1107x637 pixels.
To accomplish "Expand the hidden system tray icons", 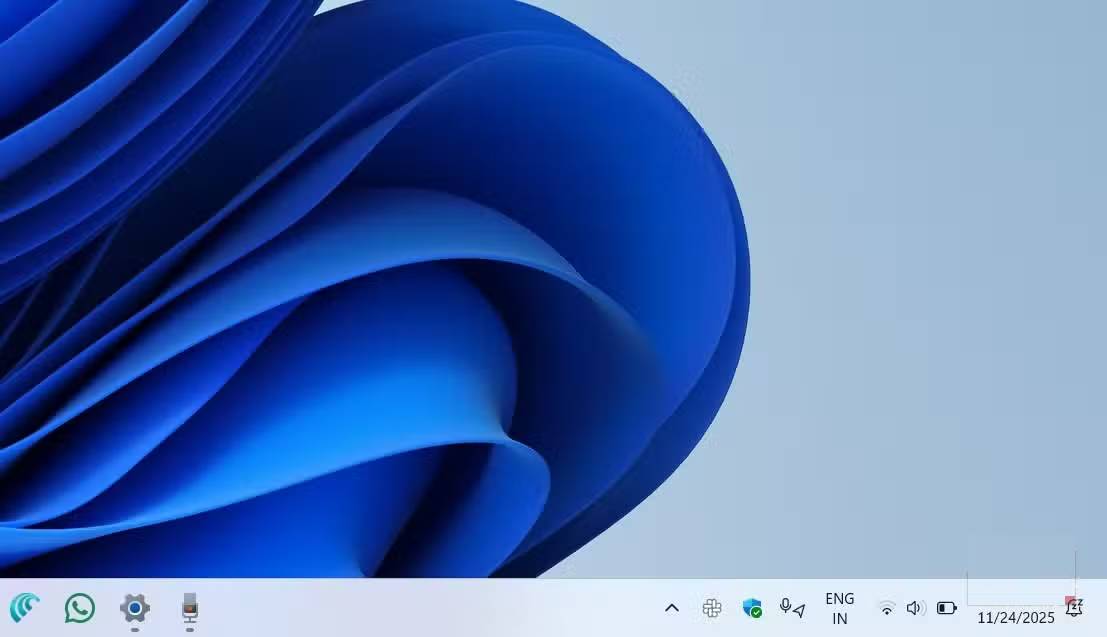I will pos(671,607).
